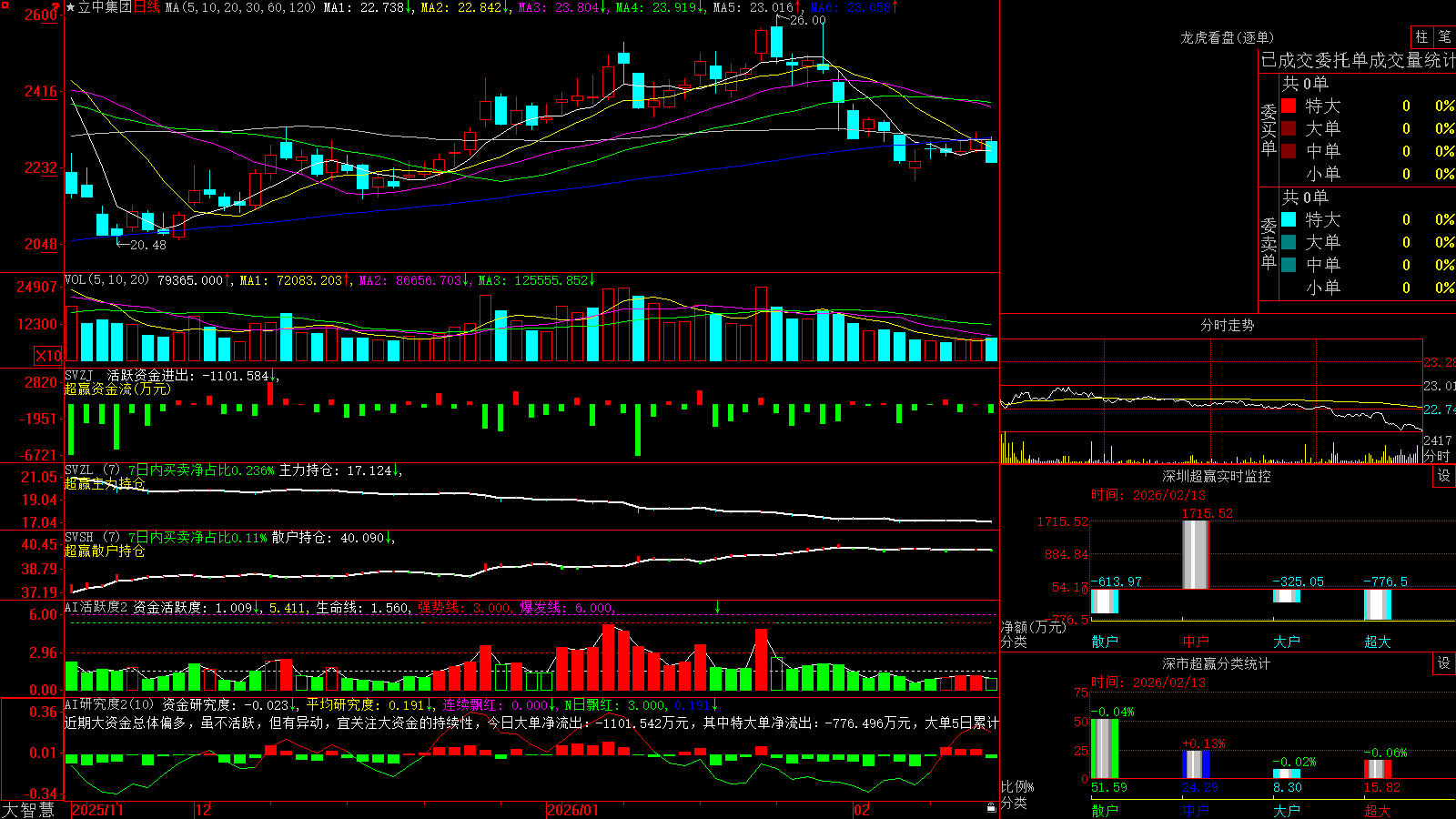Click the red 特大 buy-order color swatch
The height and width of the screenshot is (819, 1456).
point(1289,106)
